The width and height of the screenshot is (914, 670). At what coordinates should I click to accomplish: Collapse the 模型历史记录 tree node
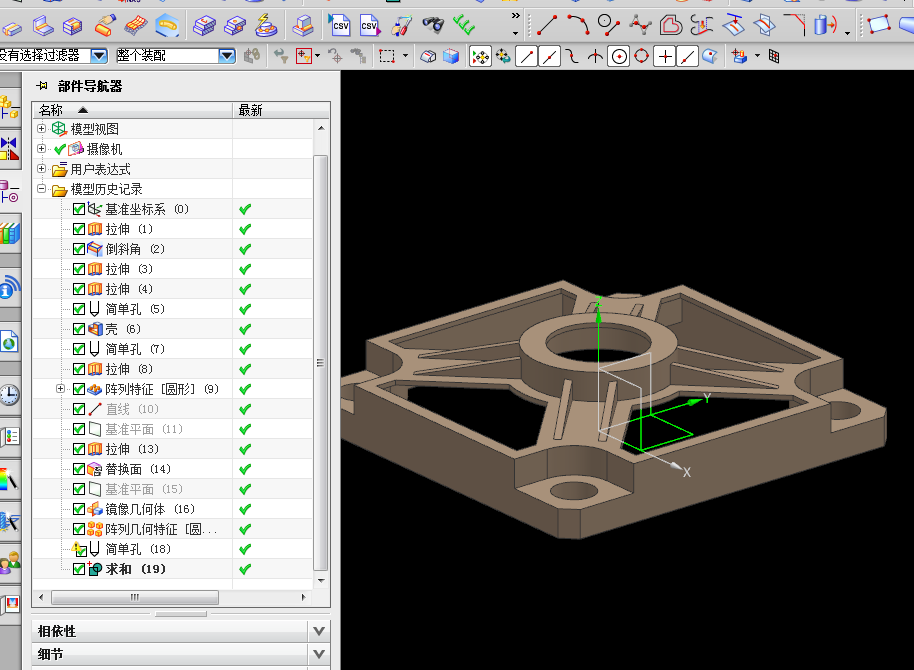click(x=41, y=189)
